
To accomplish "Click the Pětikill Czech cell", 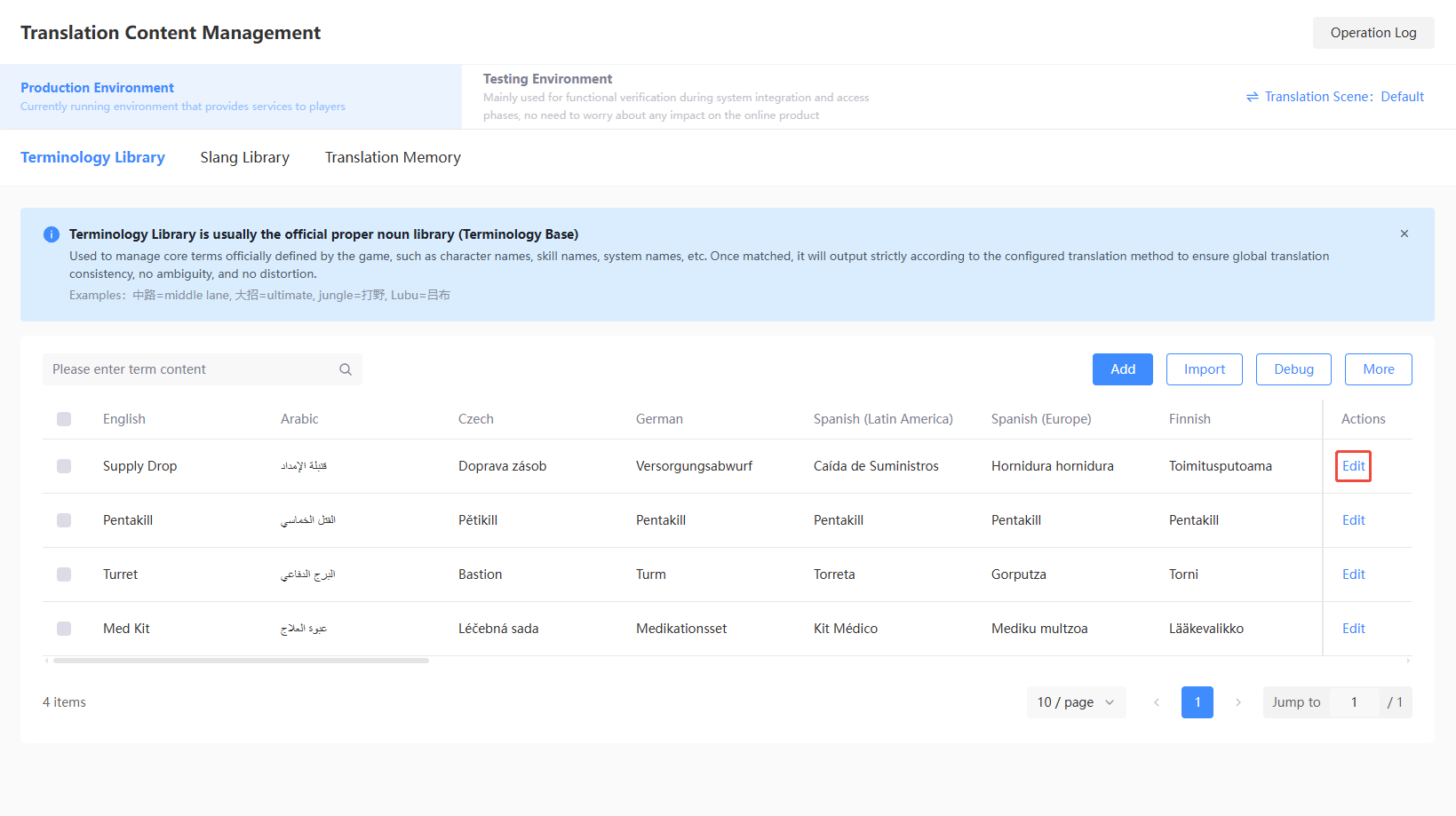I will [x=478, y=520].
